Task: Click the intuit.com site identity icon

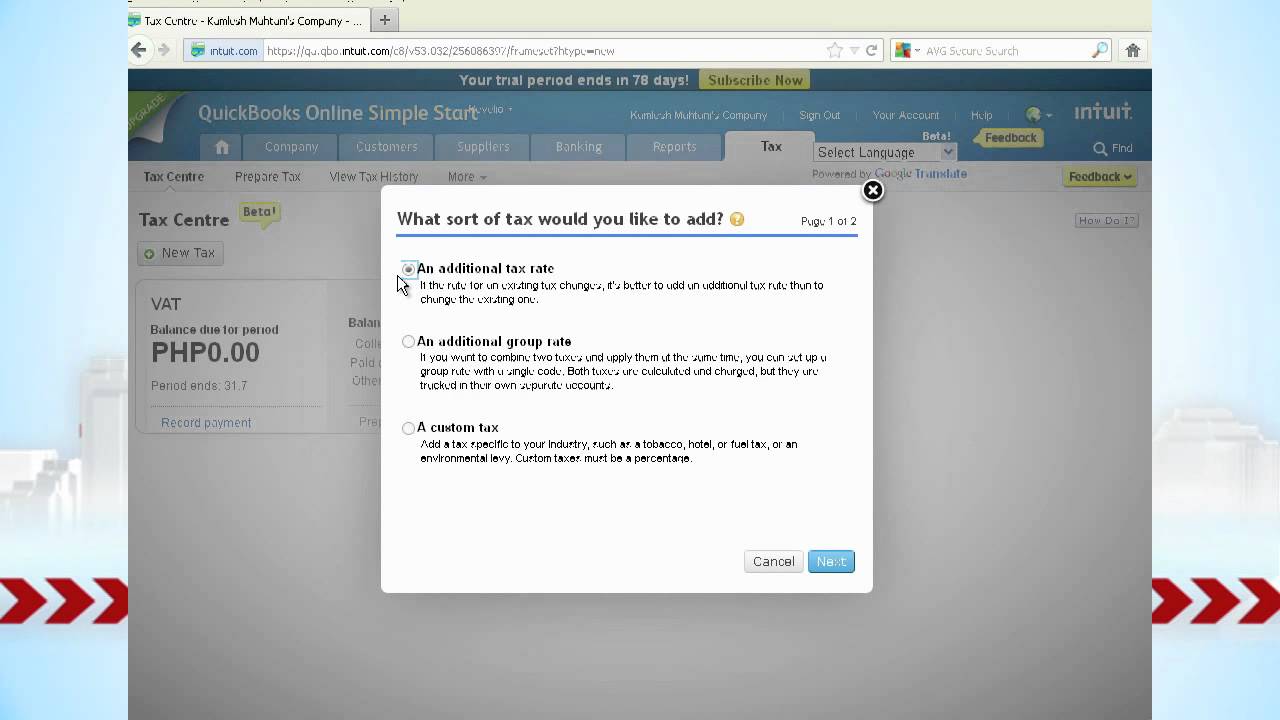Action: point(225,50)
